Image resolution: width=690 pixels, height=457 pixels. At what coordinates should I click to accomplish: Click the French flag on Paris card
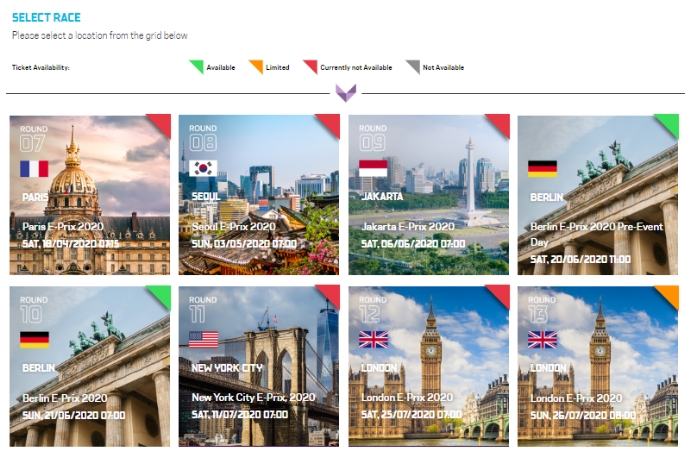(x=34, y=169)
